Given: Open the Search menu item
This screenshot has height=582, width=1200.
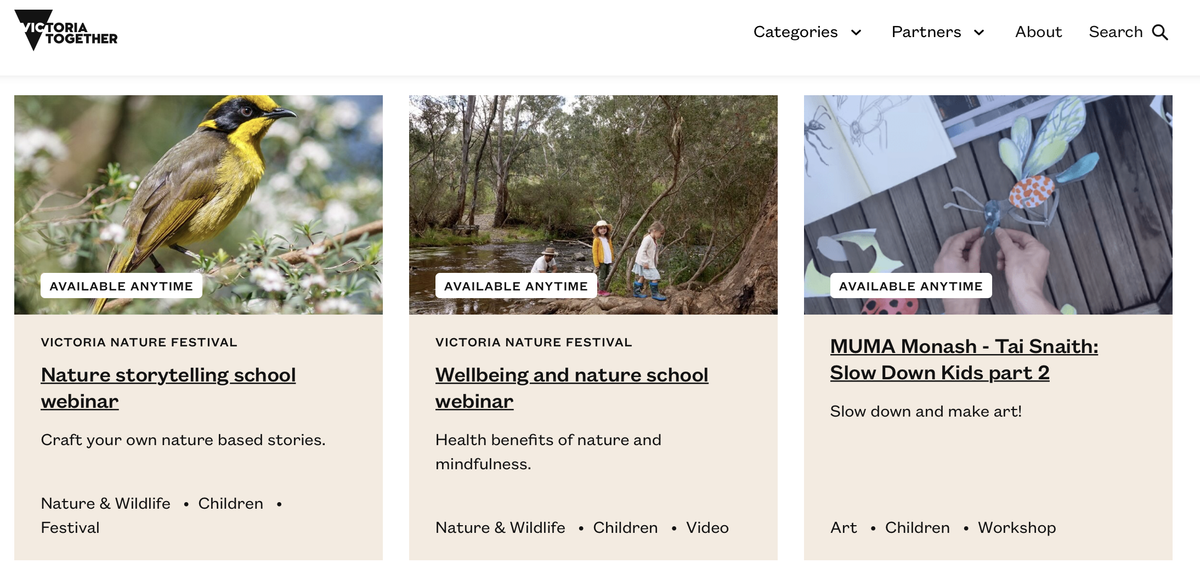Looking at the screenshot, I should 1115,32.
